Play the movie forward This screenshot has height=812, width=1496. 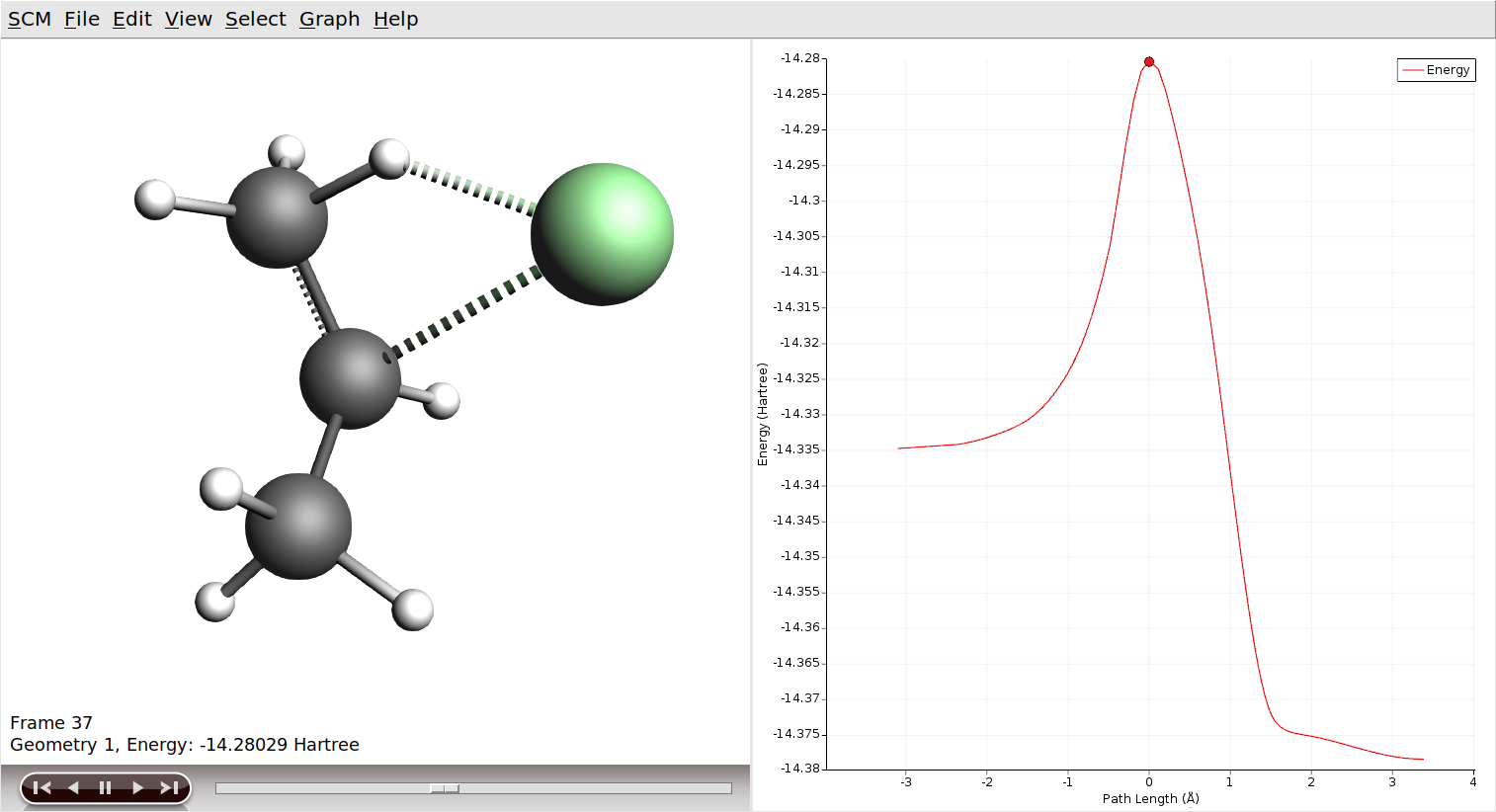click(x=137, y=787)
